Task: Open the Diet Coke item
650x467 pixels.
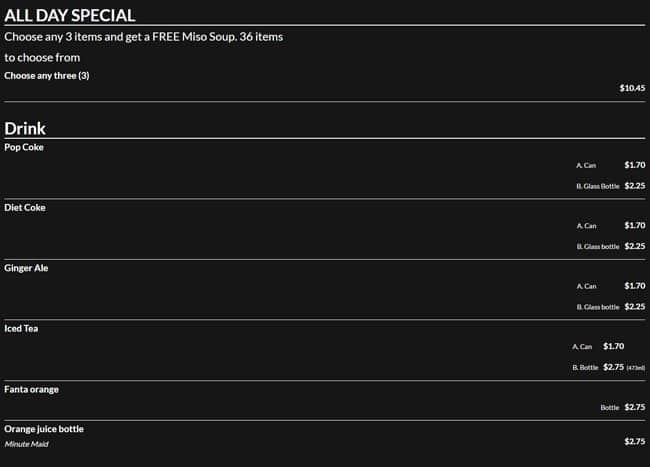Action: pyautogui.click(x=25, y=207)
